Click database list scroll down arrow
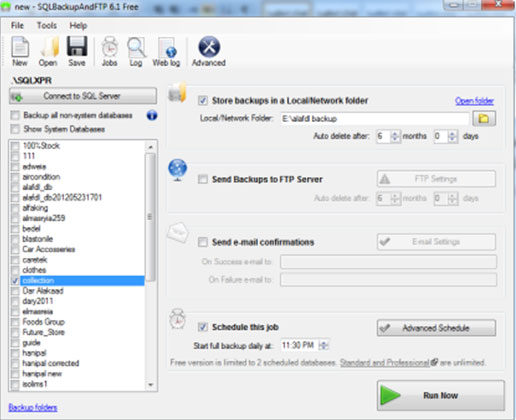The width and height of the screenshot is (516, 420). (x=151, y=385)
